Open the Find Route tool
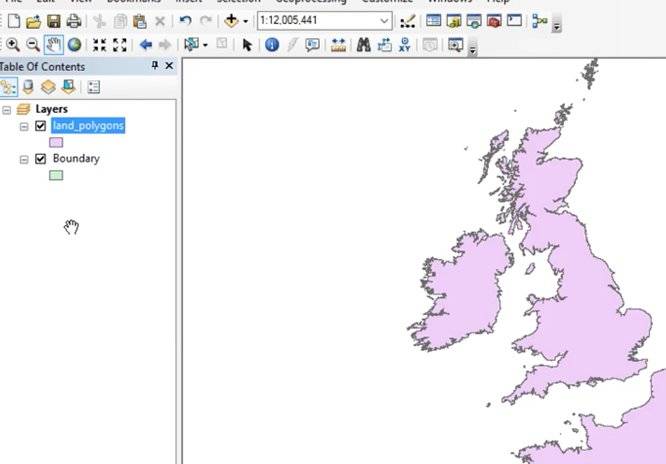666x464 pixels. point(384,45)
